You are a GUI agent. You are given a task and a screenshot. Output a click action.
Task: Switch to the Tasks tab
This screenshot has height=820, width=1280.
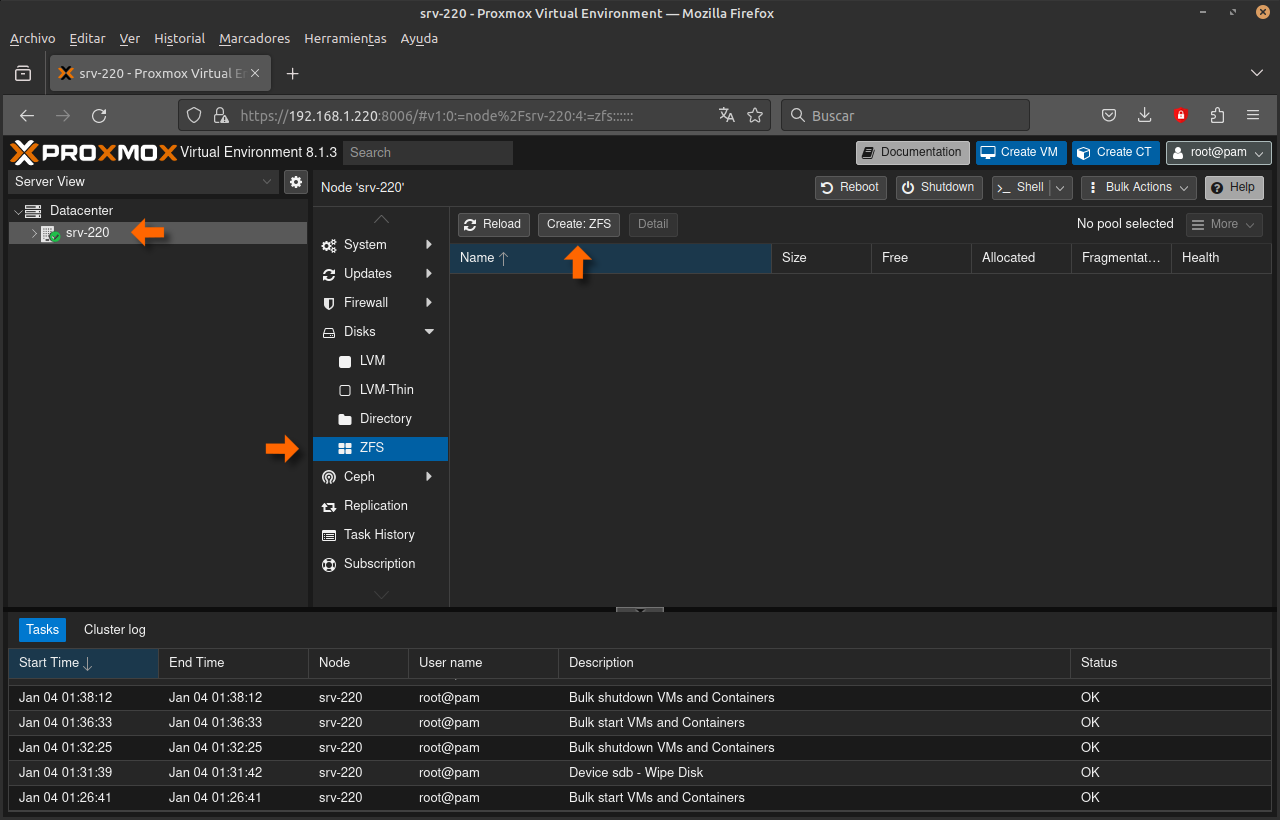(42, 630)
